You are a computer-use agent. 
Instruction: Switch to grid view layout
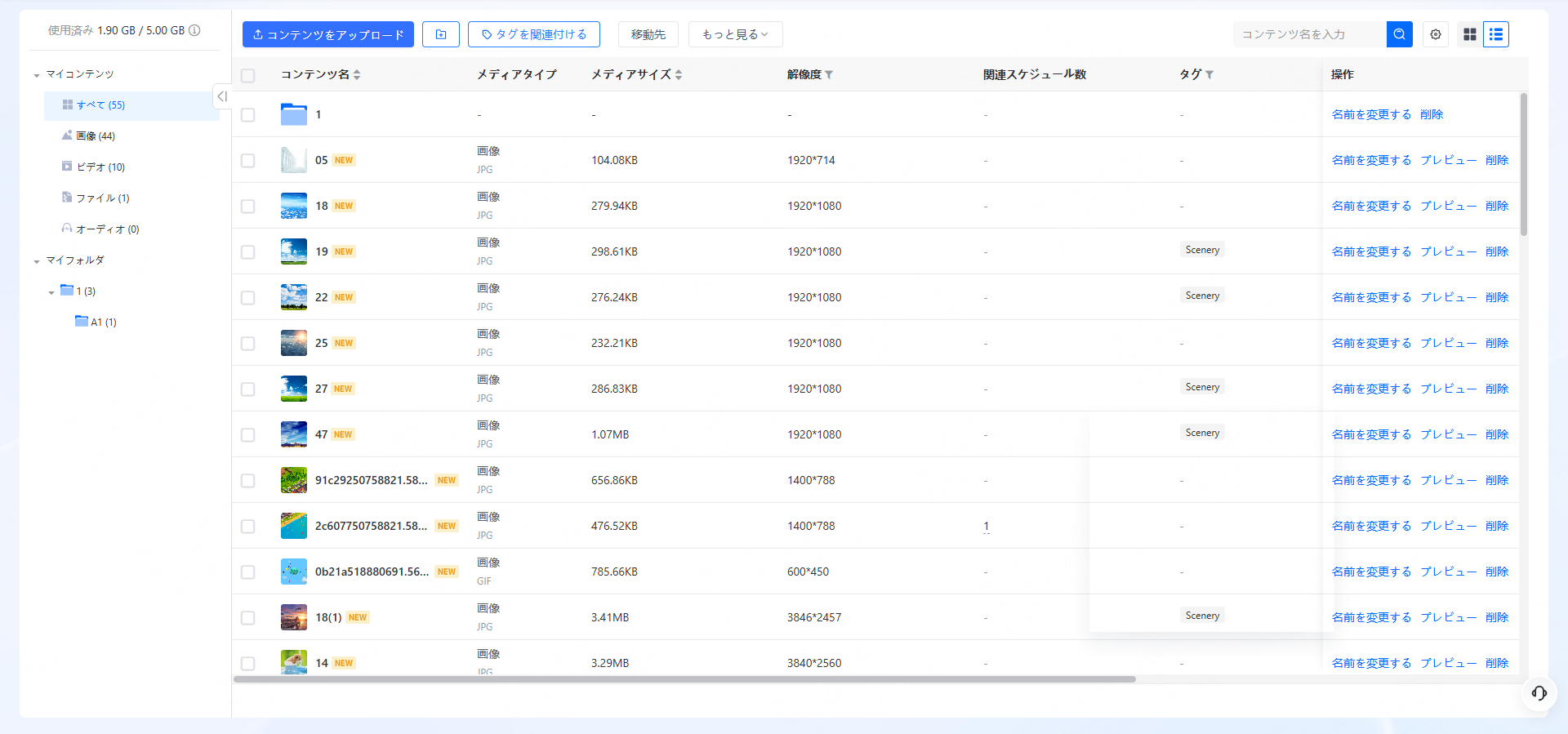1470,34
